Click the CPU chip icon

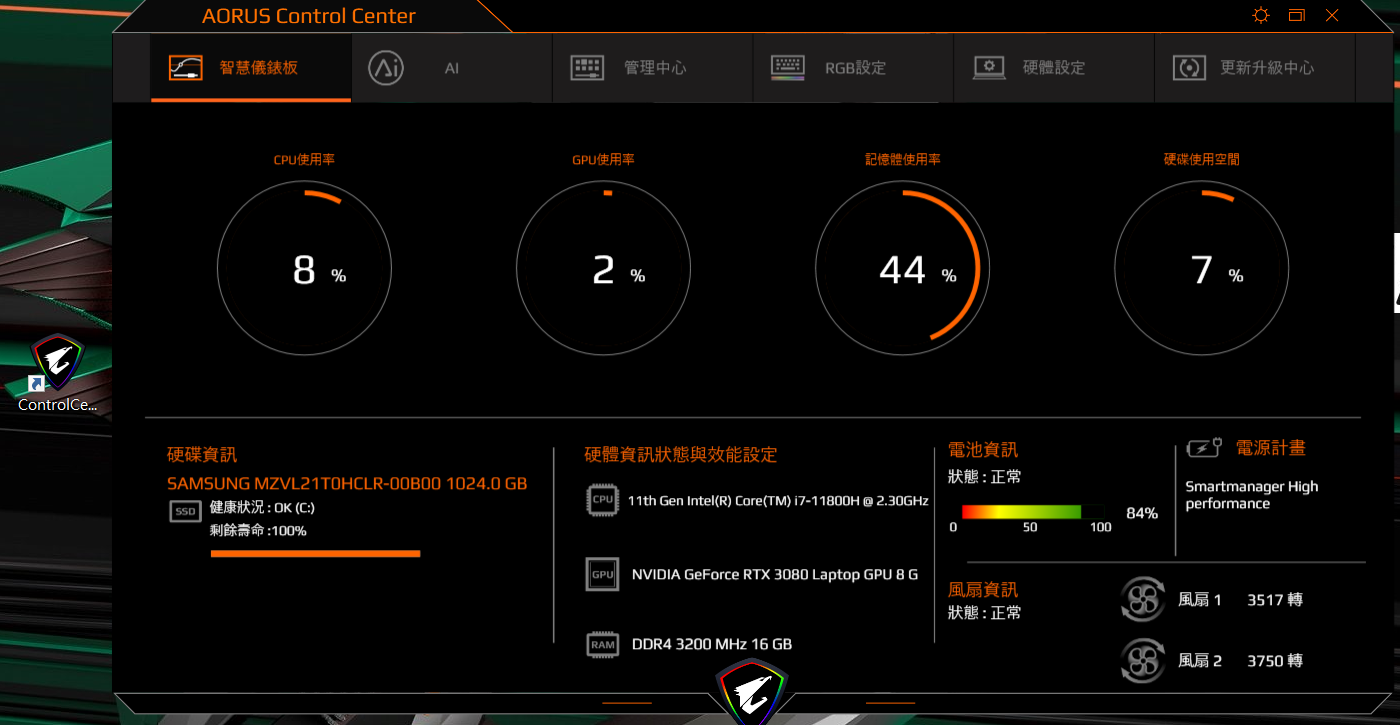point(602,499)
